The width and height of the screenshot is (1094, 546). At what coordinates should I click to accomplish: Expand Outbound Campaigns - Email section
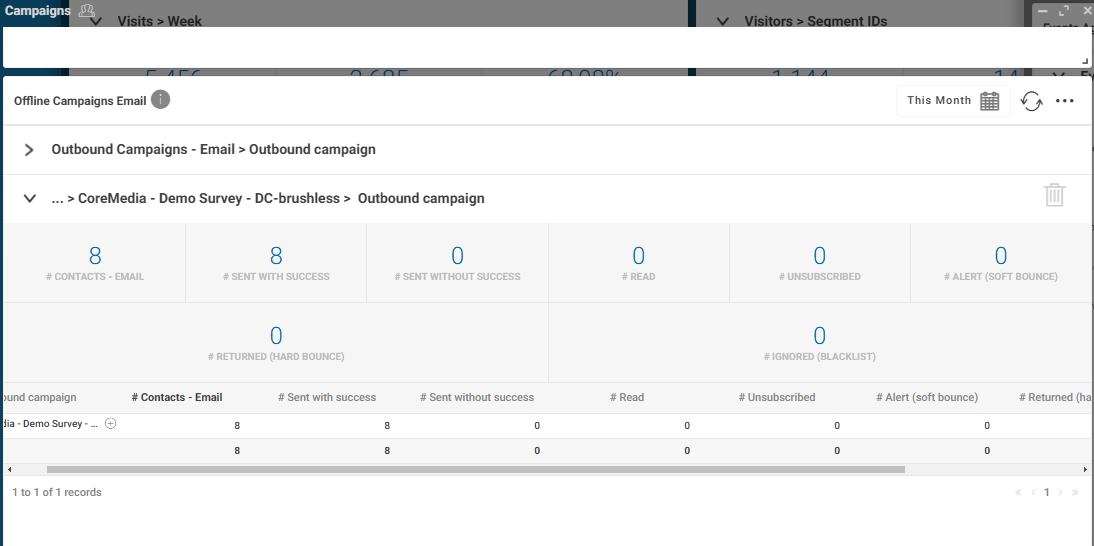(x=29, y=150)
